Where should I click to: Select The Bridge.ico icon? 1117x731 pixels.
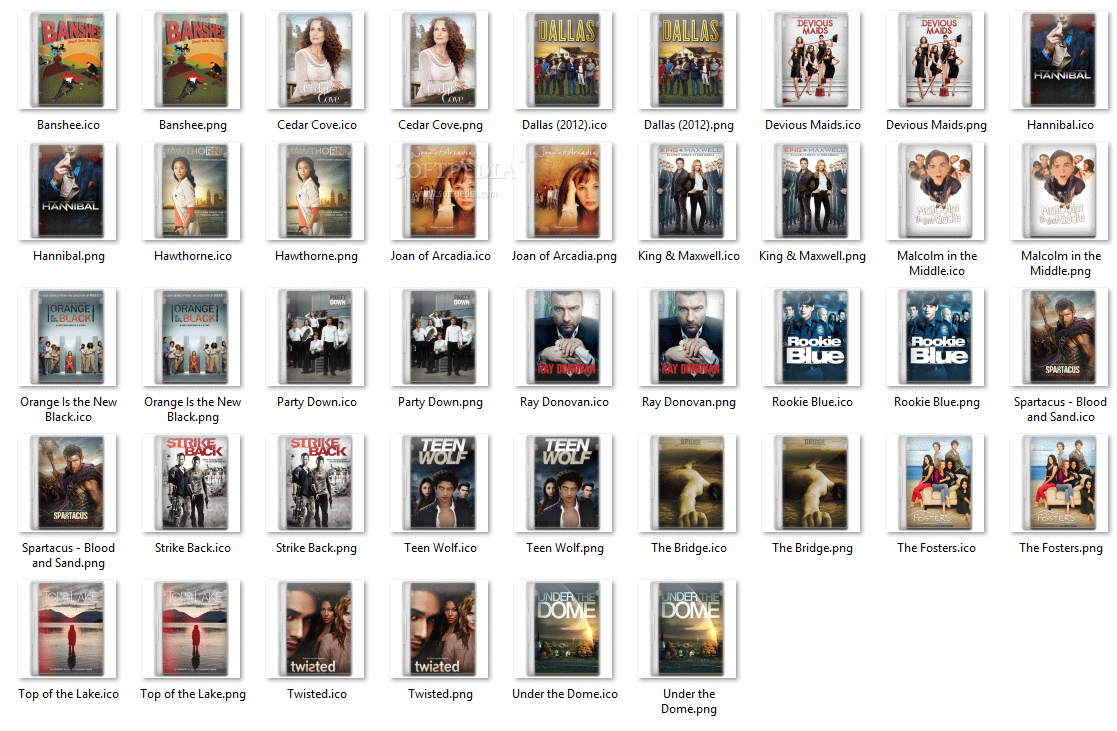click(687, 483)
